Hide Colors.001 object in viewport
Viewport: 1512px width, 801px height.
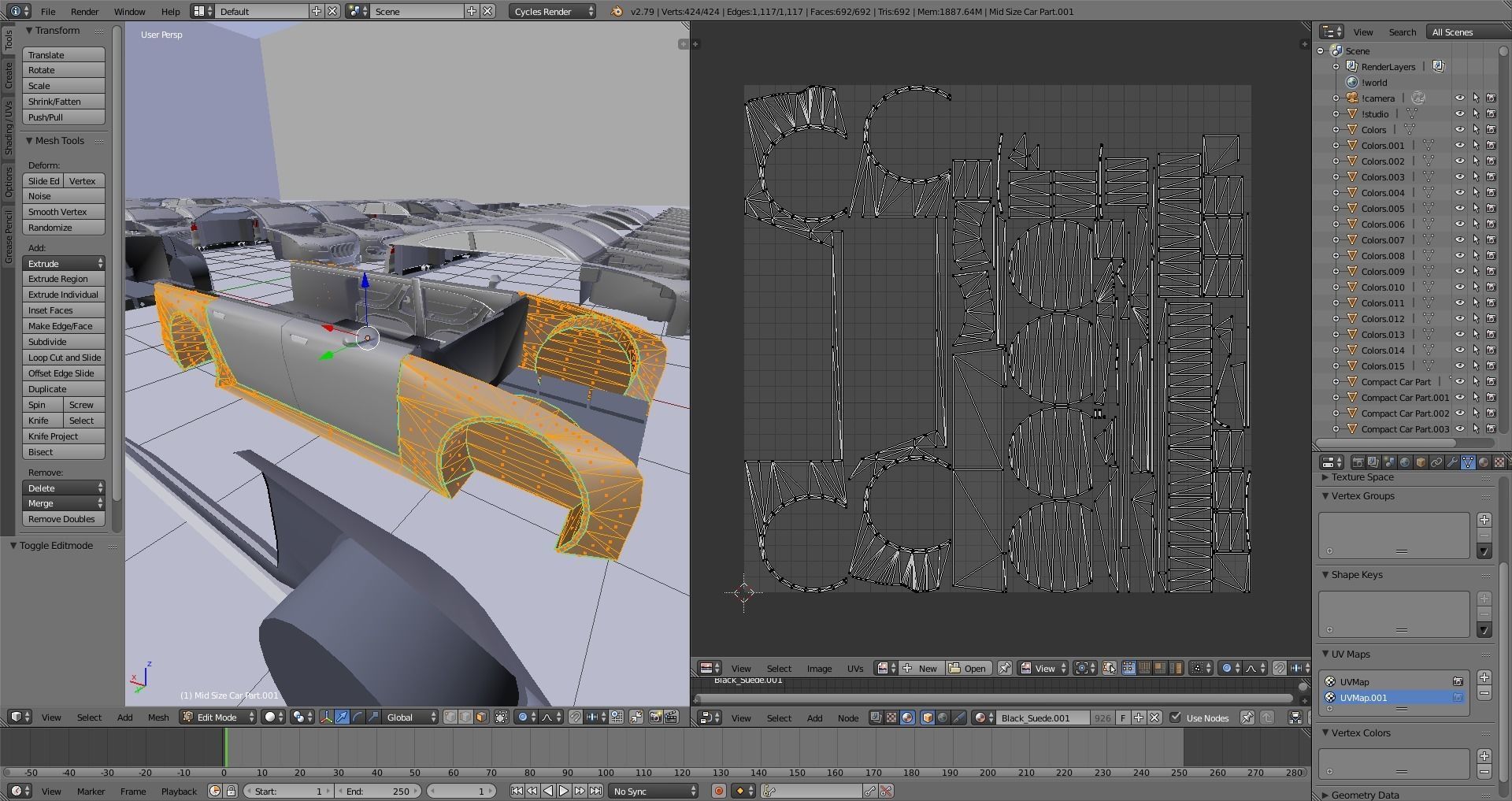point(1459,146)
